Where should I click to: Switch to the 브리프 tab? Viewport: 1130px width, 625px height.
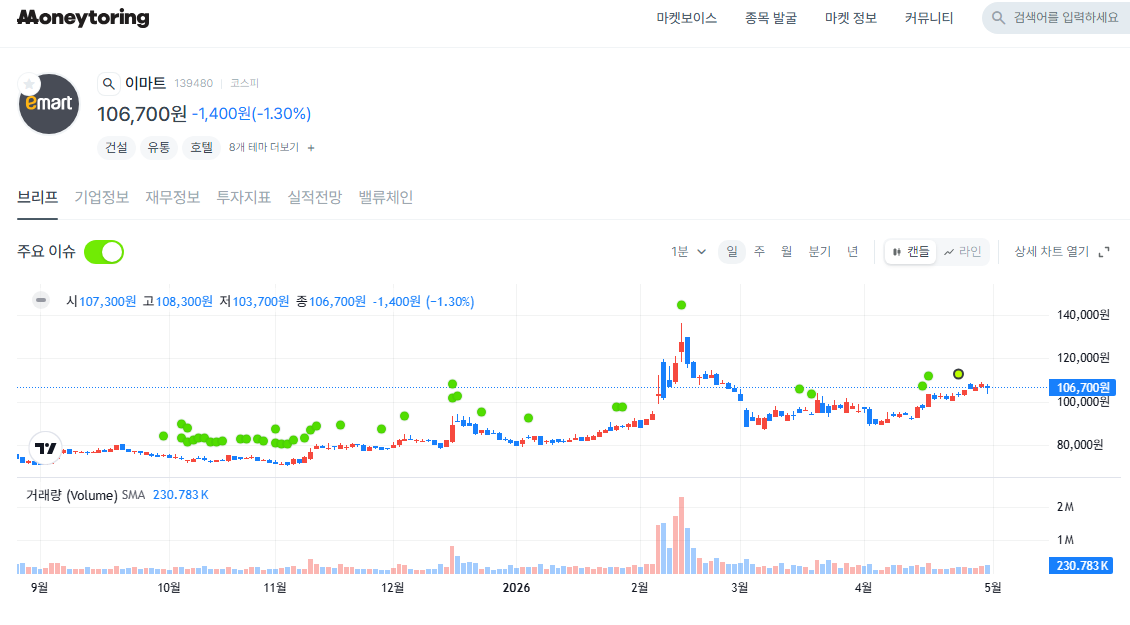(37, 198)
